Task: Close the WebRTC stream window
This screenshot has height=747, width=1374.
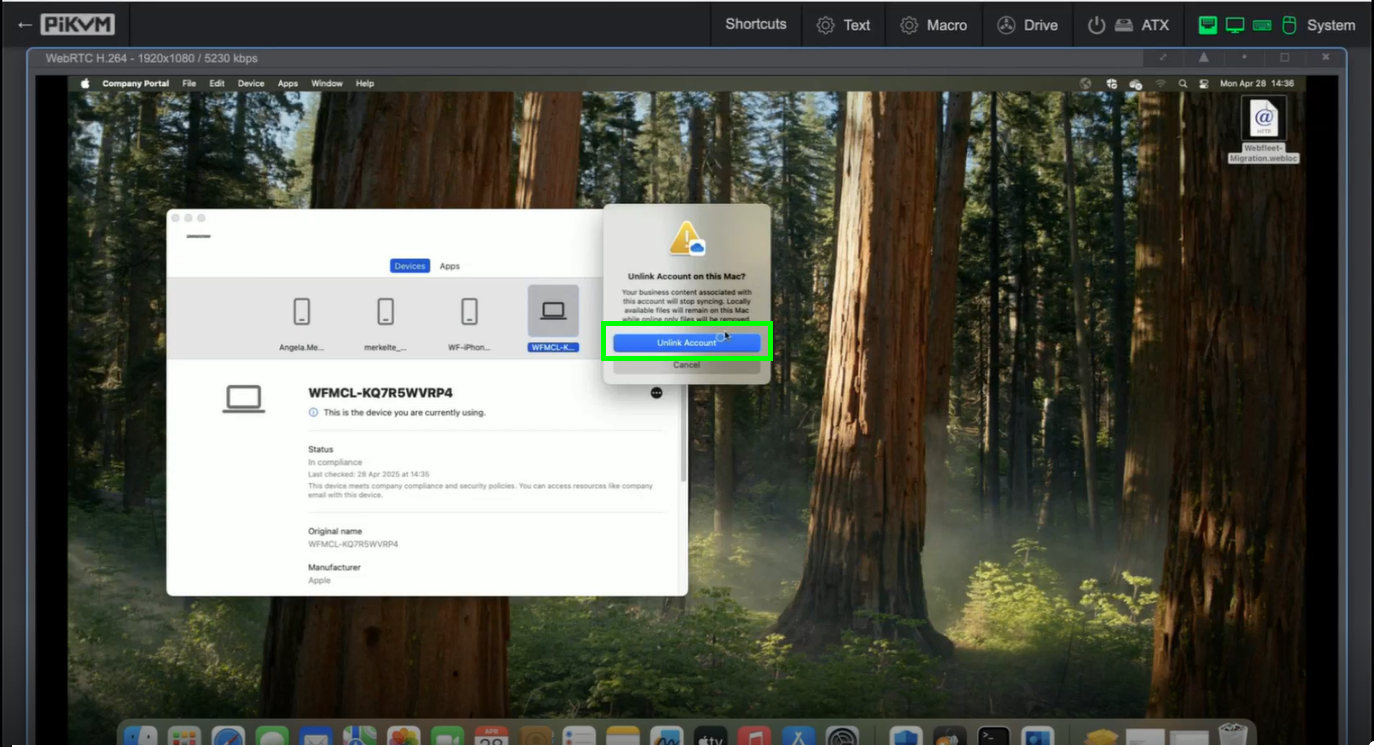Action: (1326, 58)
